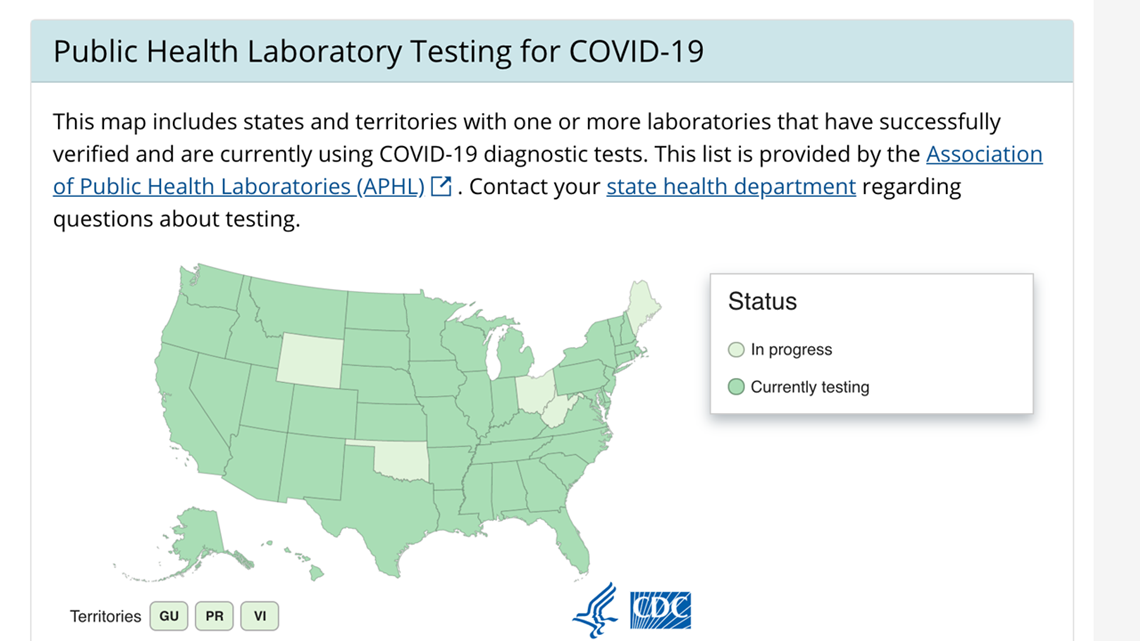Click the CDC logo icon
Image resolution: width=1140 pixels, height=641 pixels.
660,610
